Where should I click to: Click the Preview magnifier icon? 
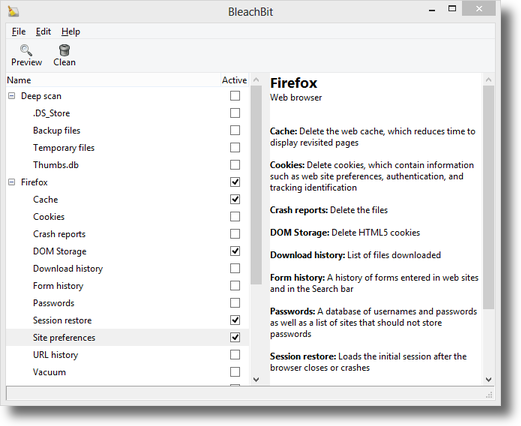[26, 50]
